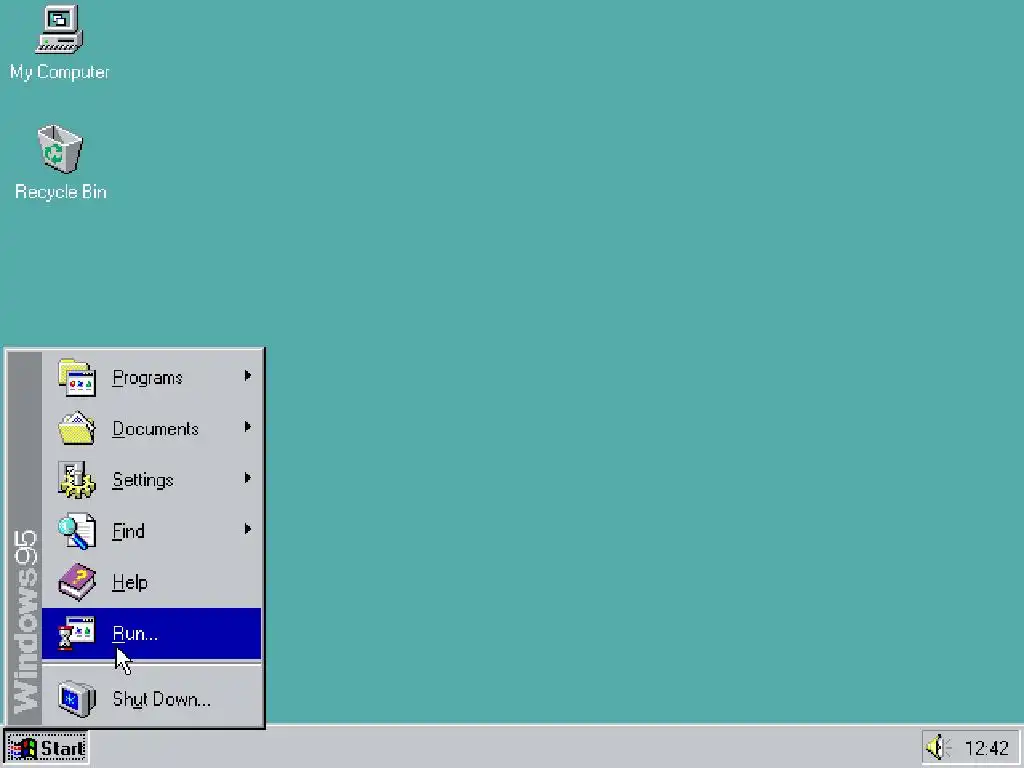Expand the Documents submenu arrow
The width and height of the screenshot is (1024, 768).
click(x=248, y=426)
